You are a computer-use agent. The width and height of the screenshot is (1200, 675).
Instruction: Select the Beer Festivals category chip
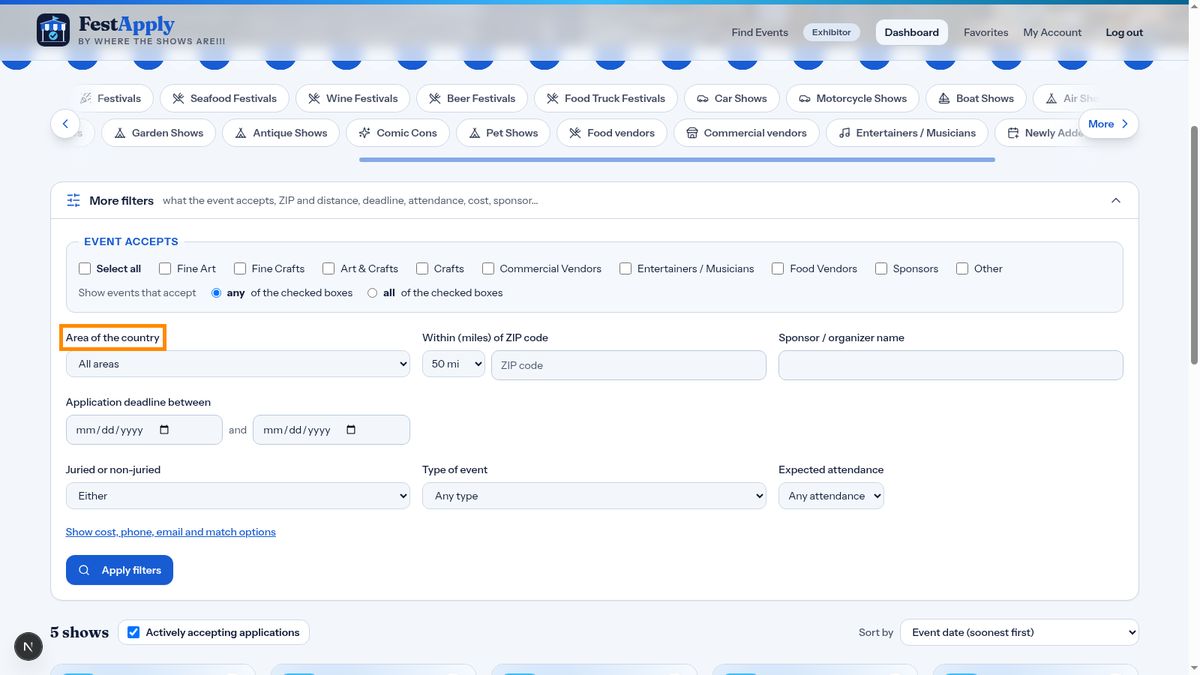[471, 98]
